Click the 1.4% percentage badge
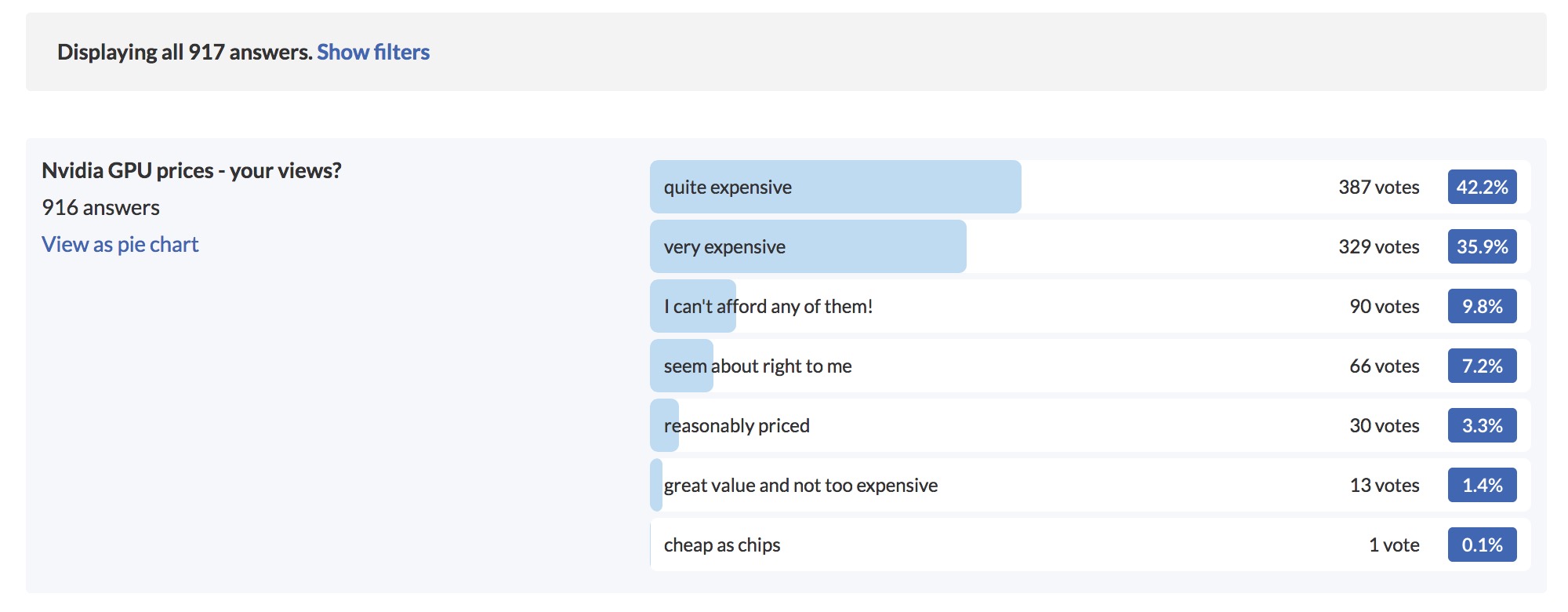The height and width of the screenshot is (612, 1568). pyautogui.click(x=1482, y=485)
